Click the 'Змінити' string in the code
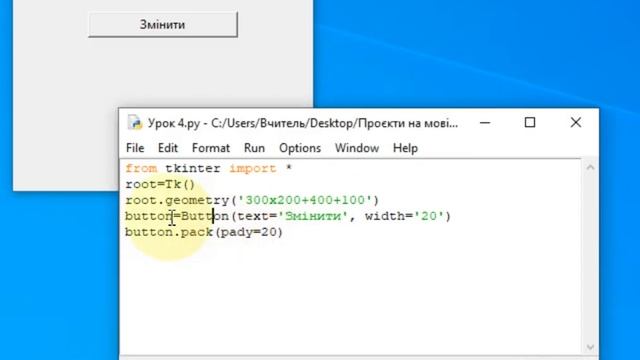Screen dimensions: 640x360 pyautogui.click(x=313, y=216)
